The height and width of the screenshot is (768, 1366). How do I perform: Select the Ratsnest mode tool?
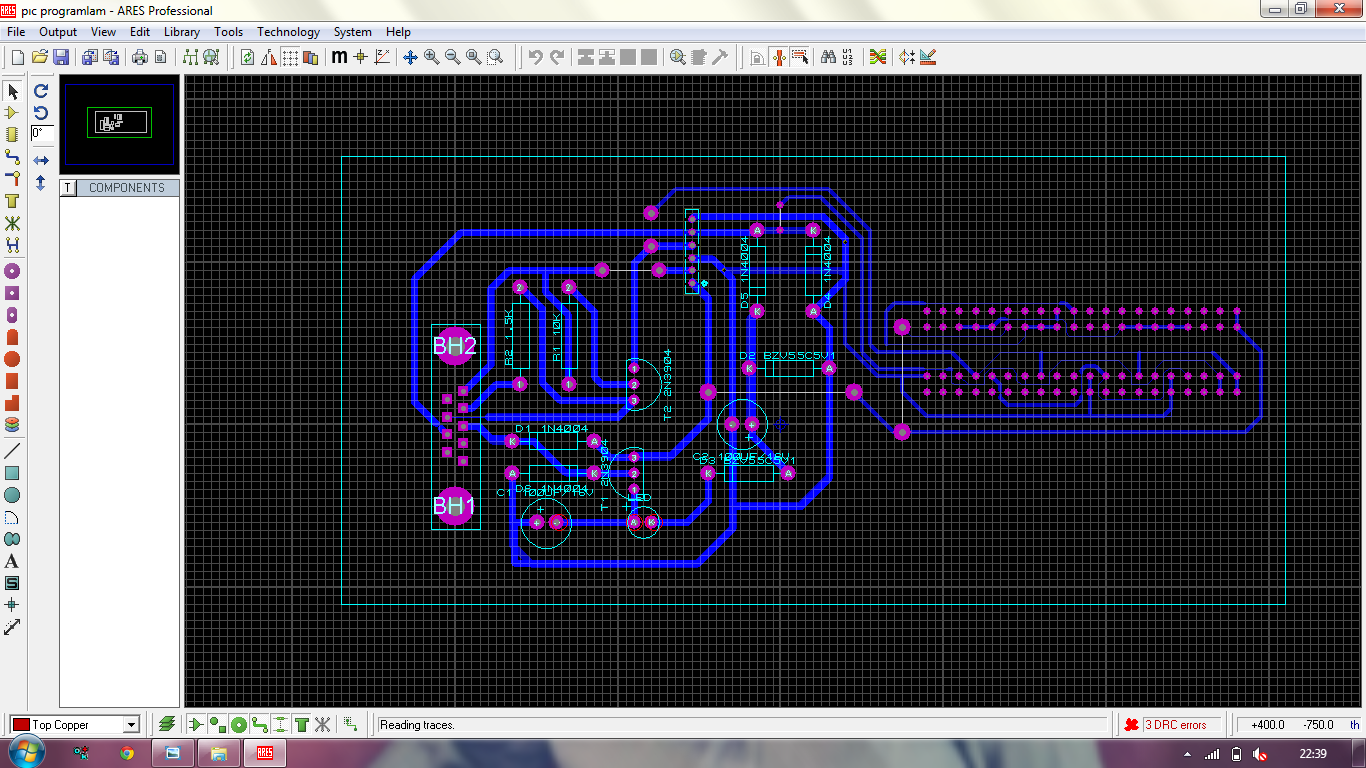coord(12,223)
